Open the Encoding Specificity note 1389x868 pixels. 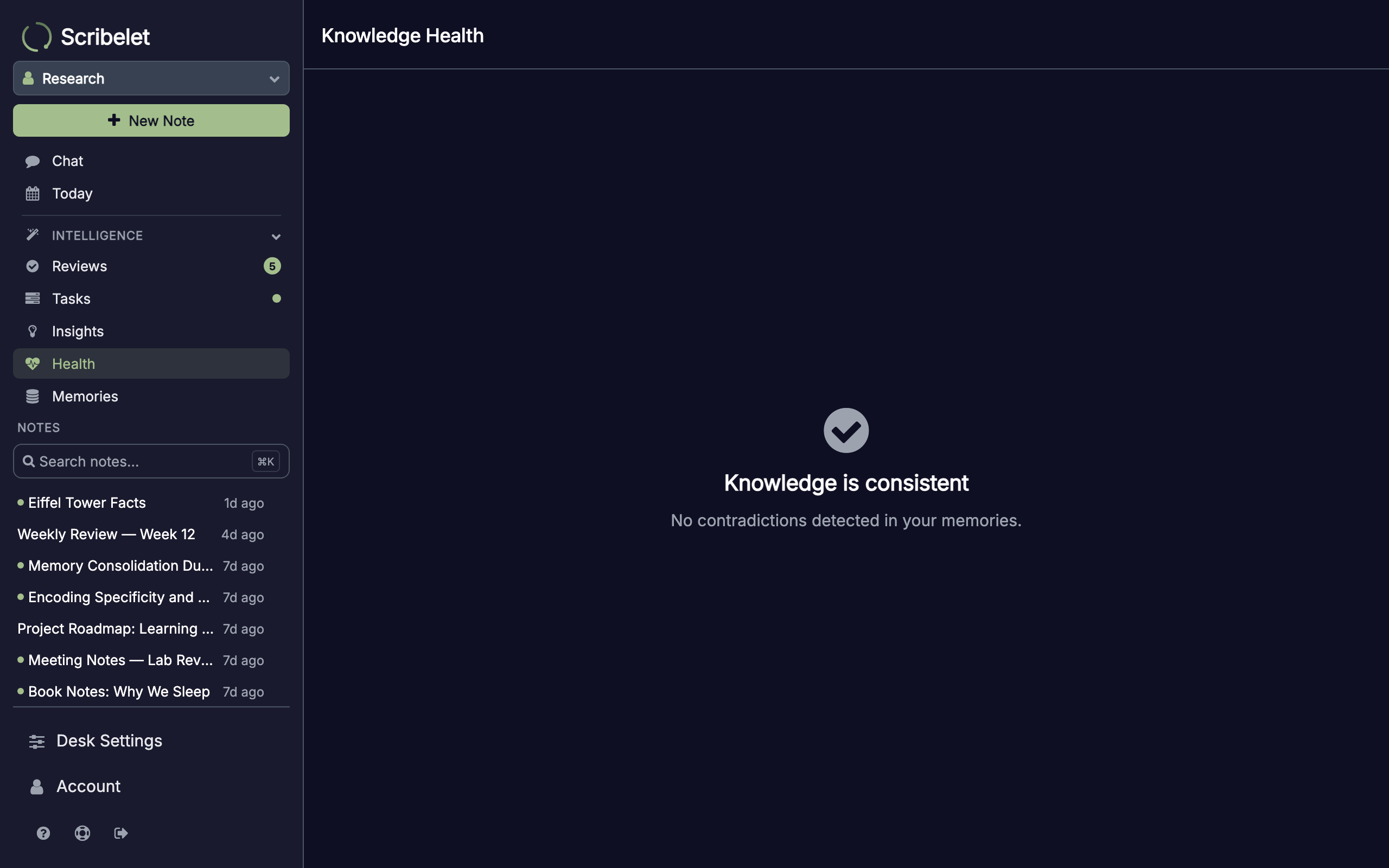pos(141,598)
